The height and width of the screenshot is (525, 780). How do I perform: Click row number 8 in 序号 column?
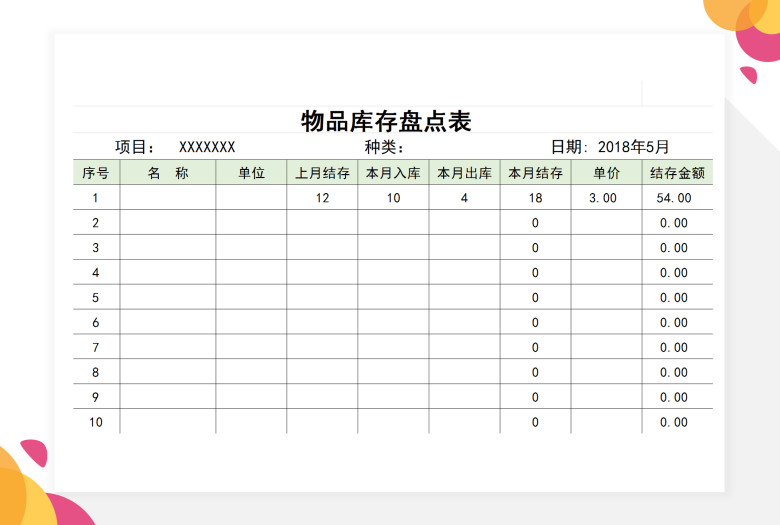click(96, 372)
